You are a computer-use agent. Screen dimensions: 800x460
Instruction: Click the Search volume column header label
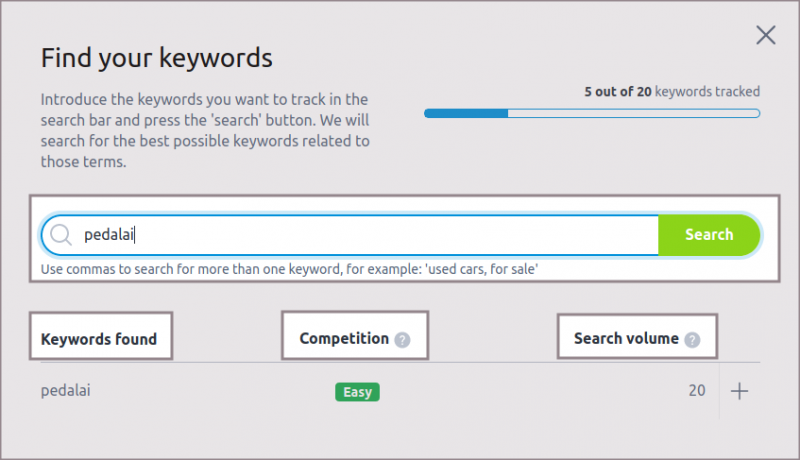pyautogui.click(x=626, y=338)
